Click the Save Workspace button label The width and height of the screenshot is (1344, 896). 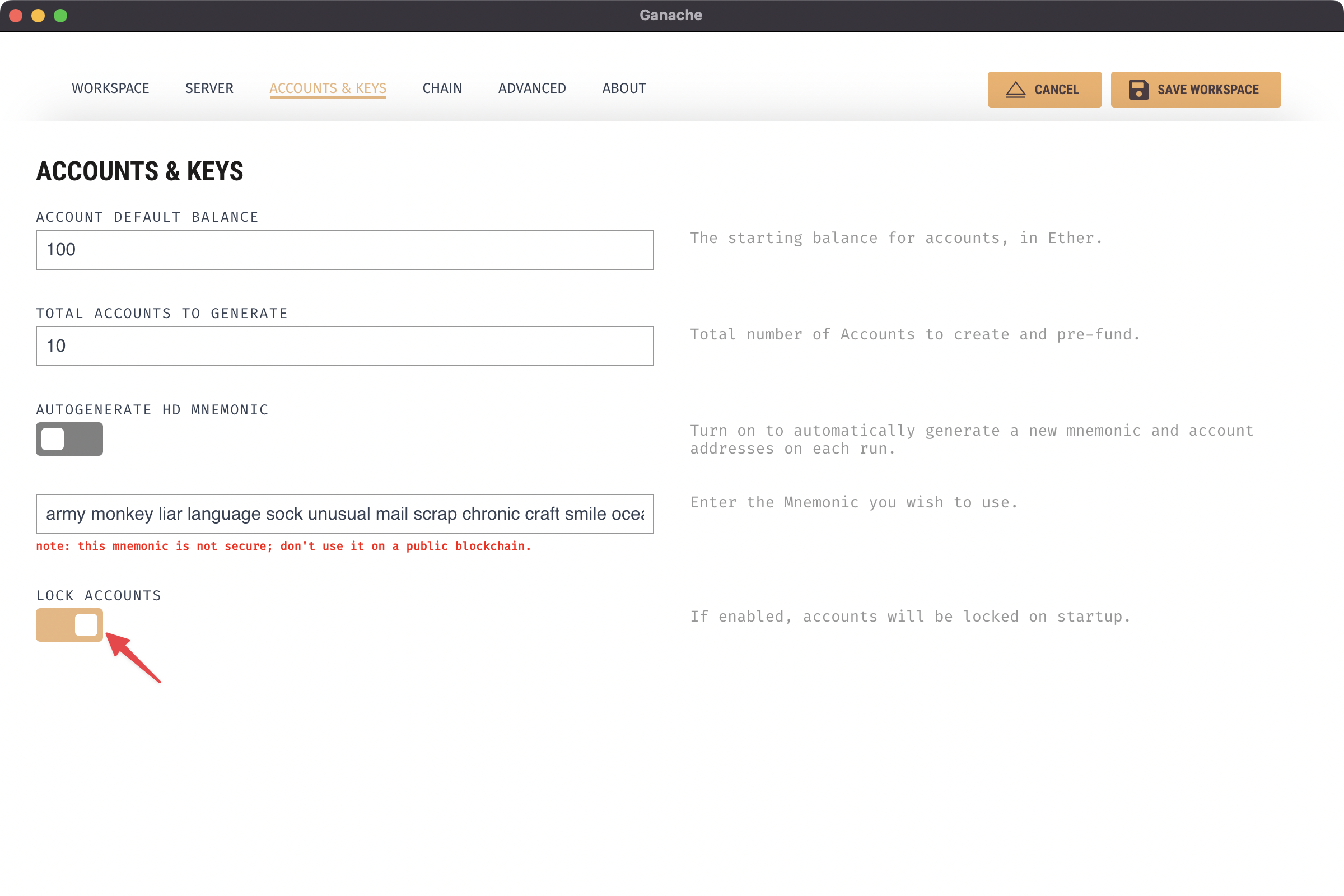[1208, 90]
